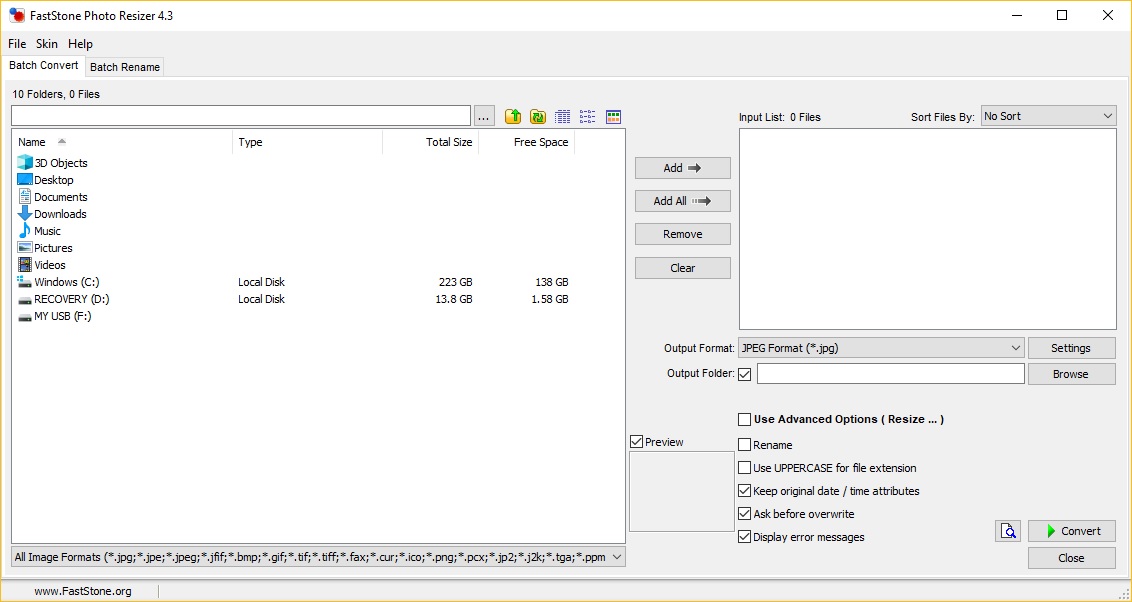
Task: Switch to the Batch Rename tab
Action: (124, 67)
